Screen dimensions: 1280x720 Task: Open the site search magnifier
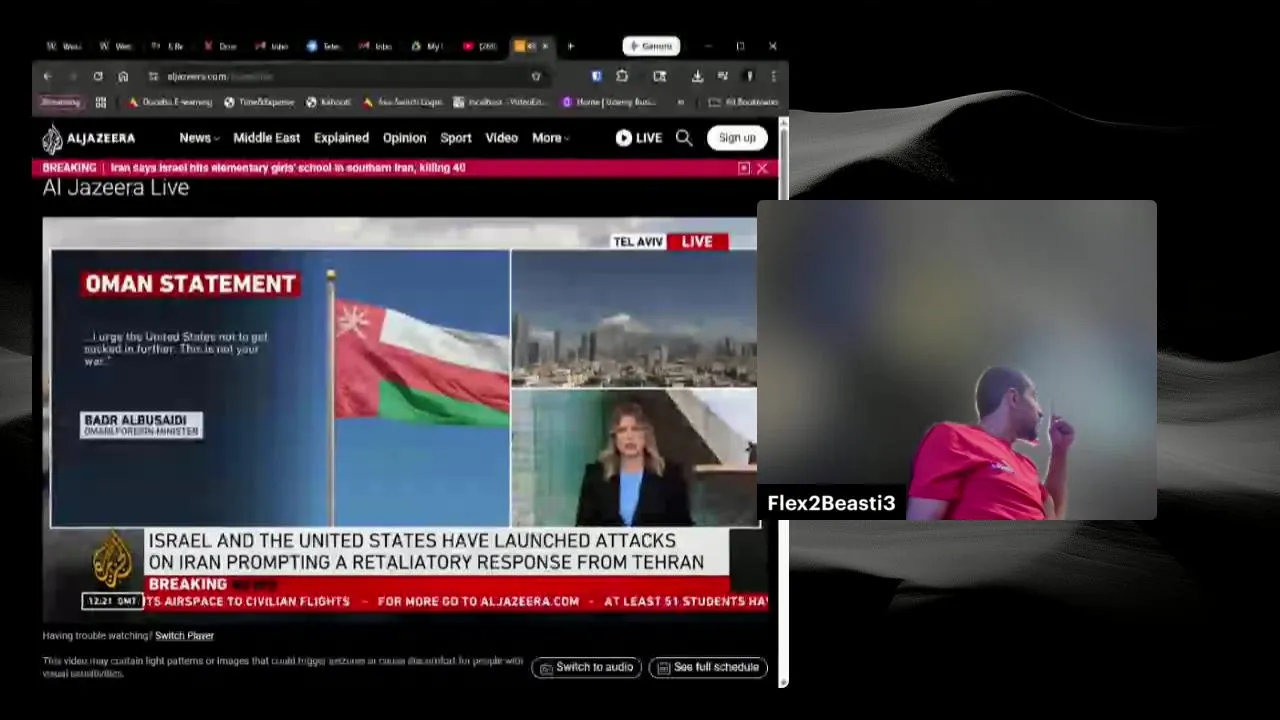(684, 138)
